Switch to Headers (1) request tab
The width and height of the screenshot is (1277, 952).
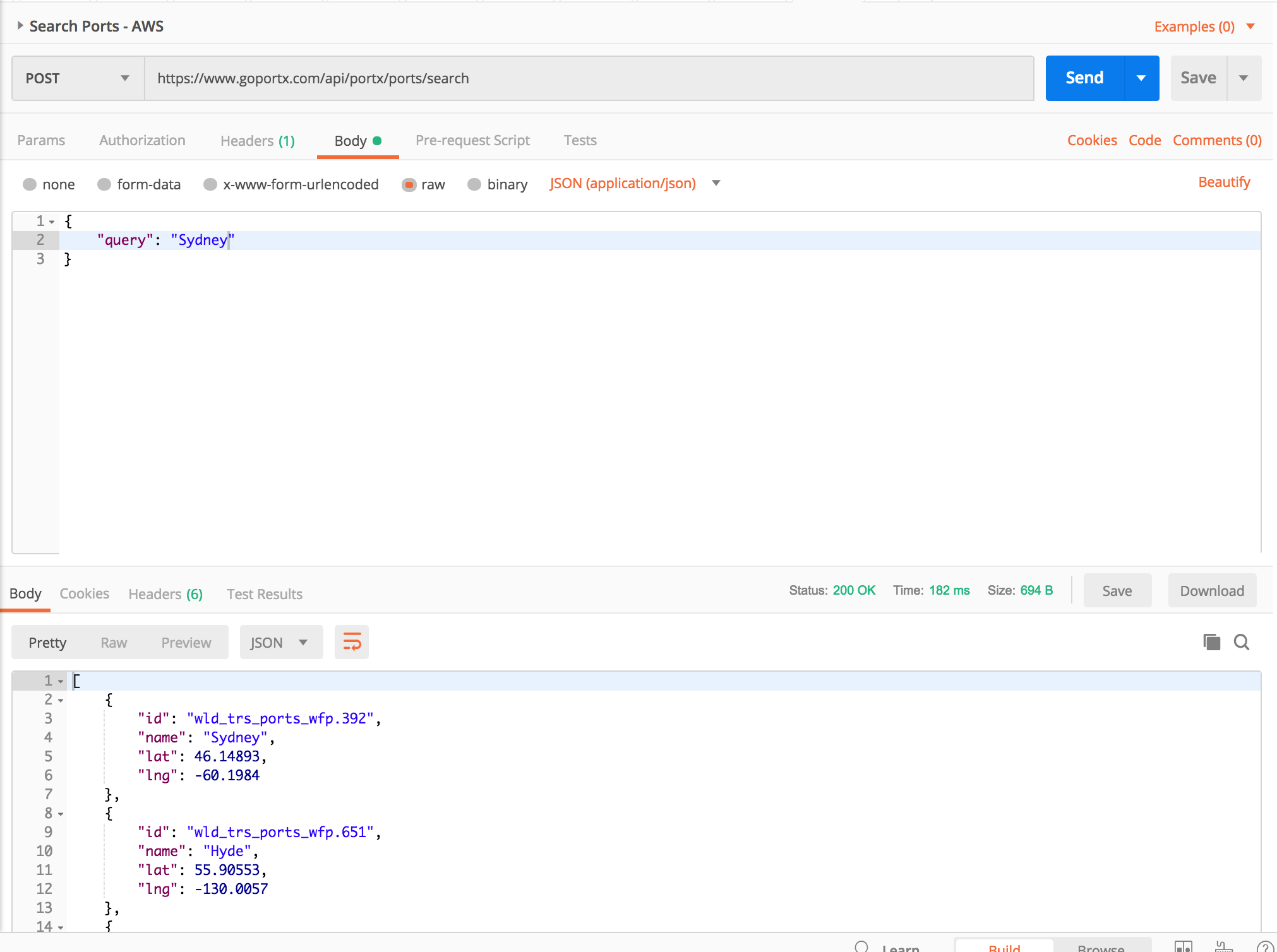pyautogui.click(x=257, y=141)
